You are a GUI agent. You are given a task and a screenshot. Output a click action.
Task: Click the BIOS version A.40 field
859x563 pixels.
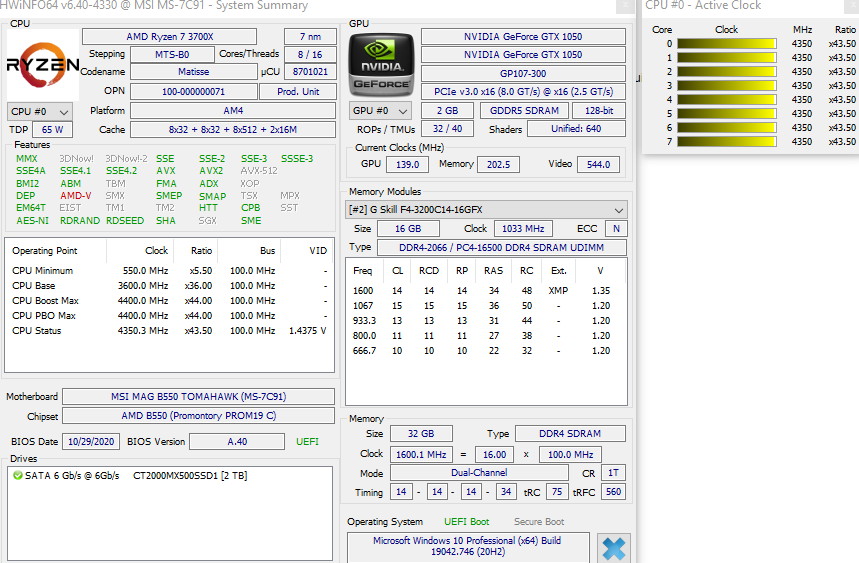point(237,441)
